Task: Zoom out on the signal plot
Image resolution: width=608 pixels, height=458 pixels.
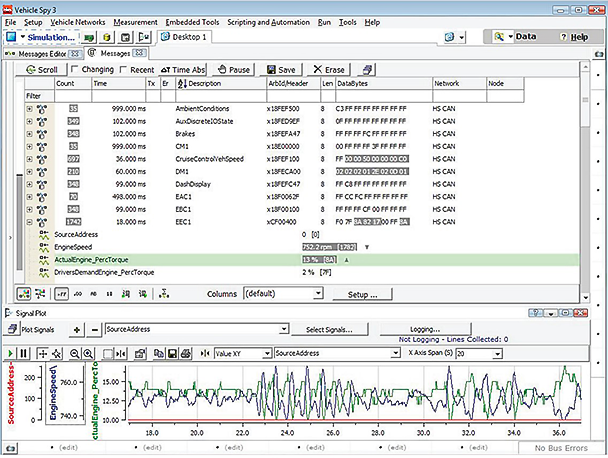Action: 74,353
